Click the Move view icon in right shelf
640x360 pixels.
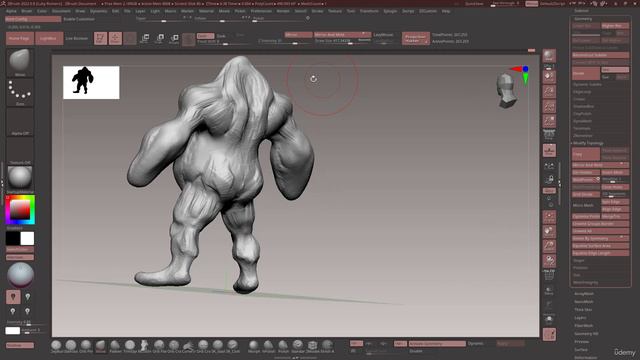(549, 231)
